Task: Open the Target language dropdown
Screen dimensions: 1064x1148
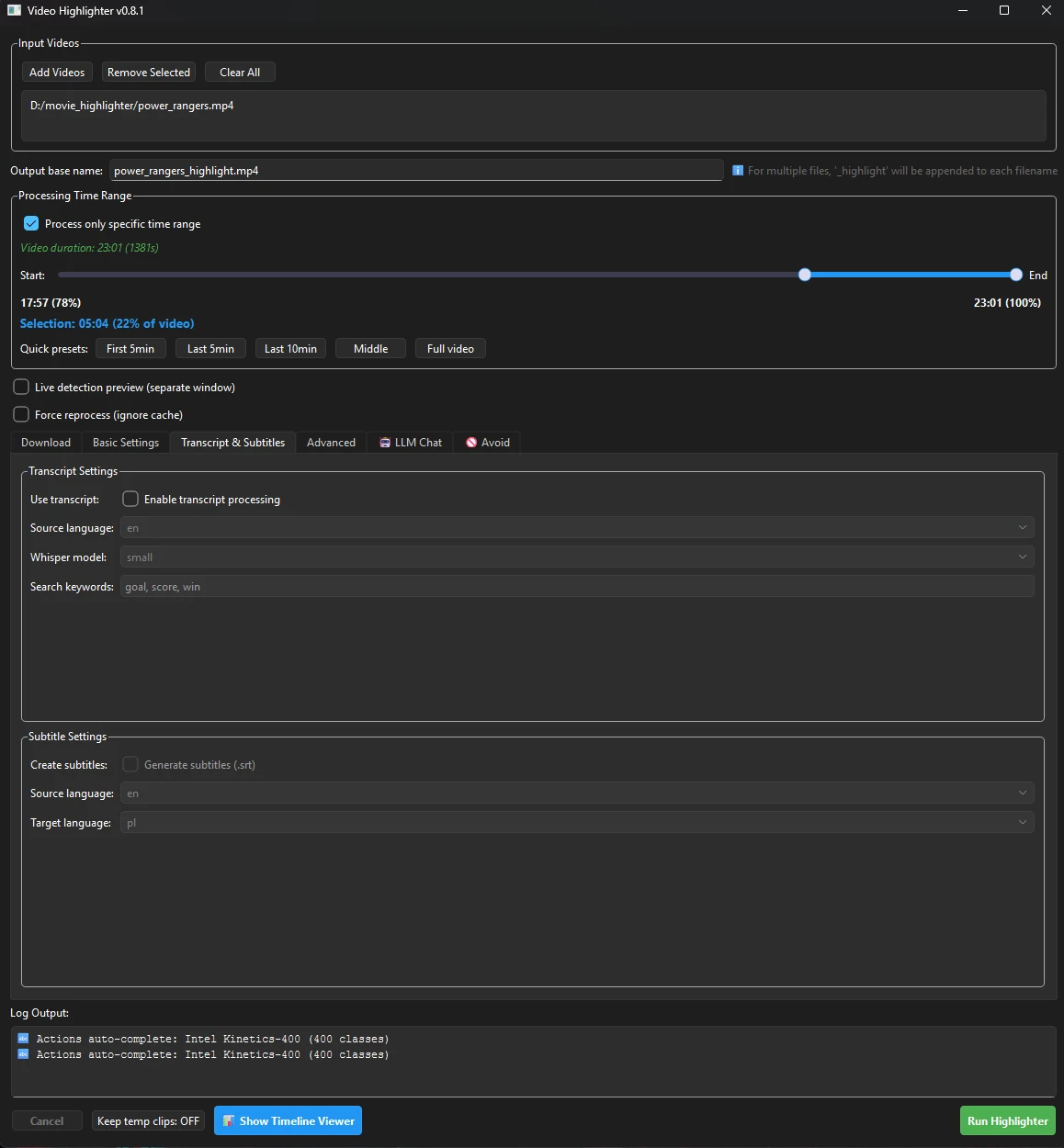Action: coord(577,822)
